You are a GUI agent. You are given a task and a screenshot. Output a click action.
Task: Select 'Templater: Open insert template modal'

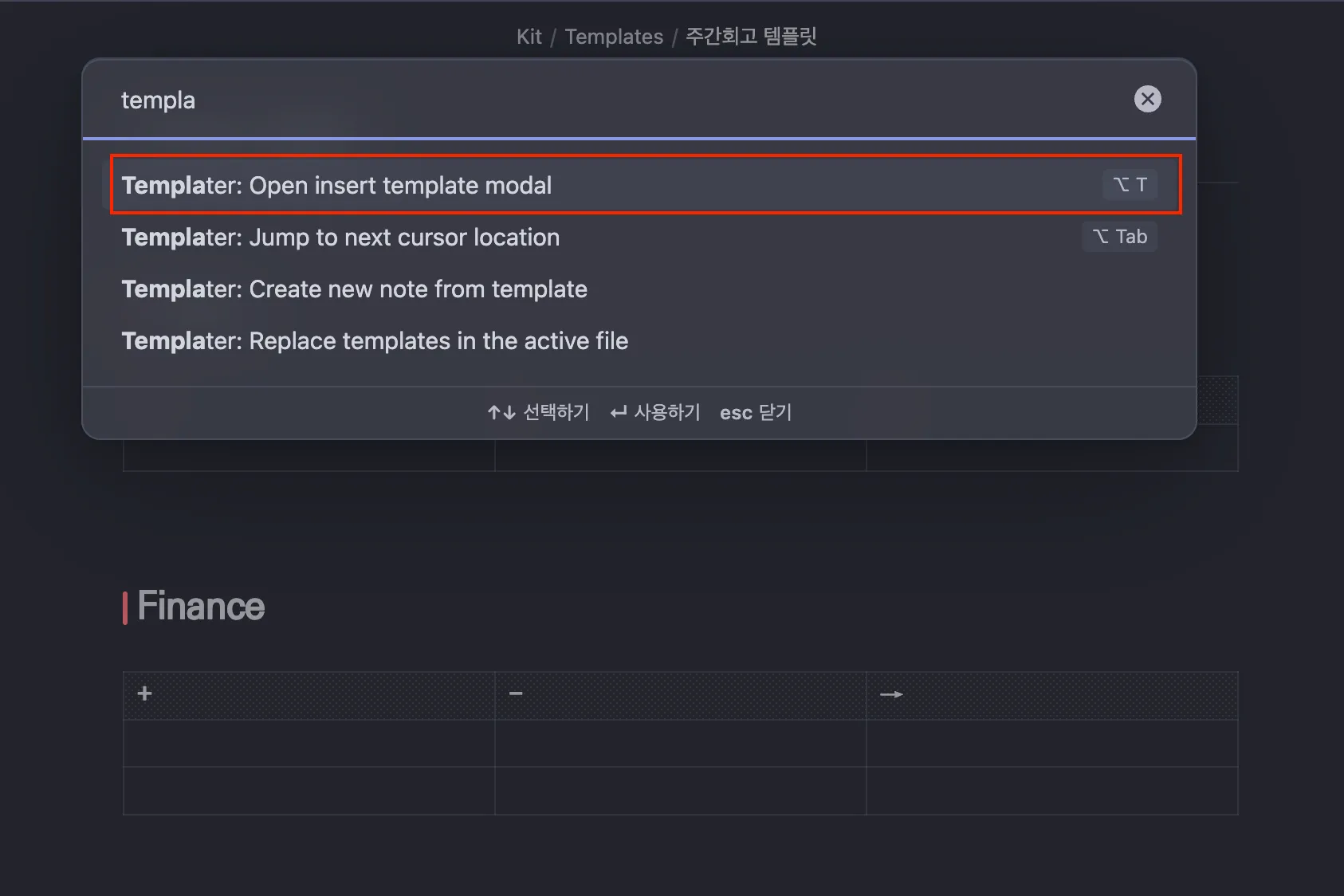[x=336, y=185]
